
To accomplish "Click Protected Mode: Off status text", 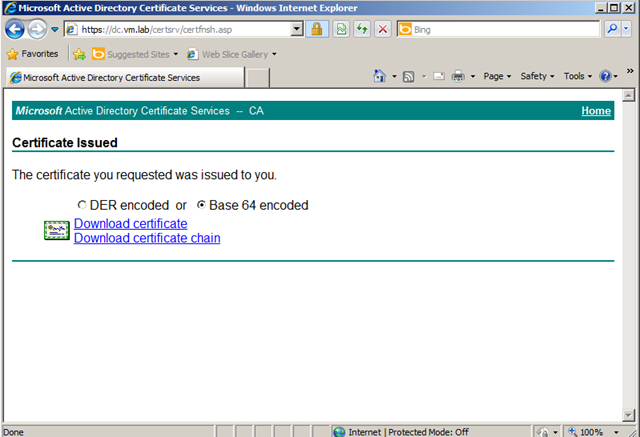I will click(x=428, y=432).
